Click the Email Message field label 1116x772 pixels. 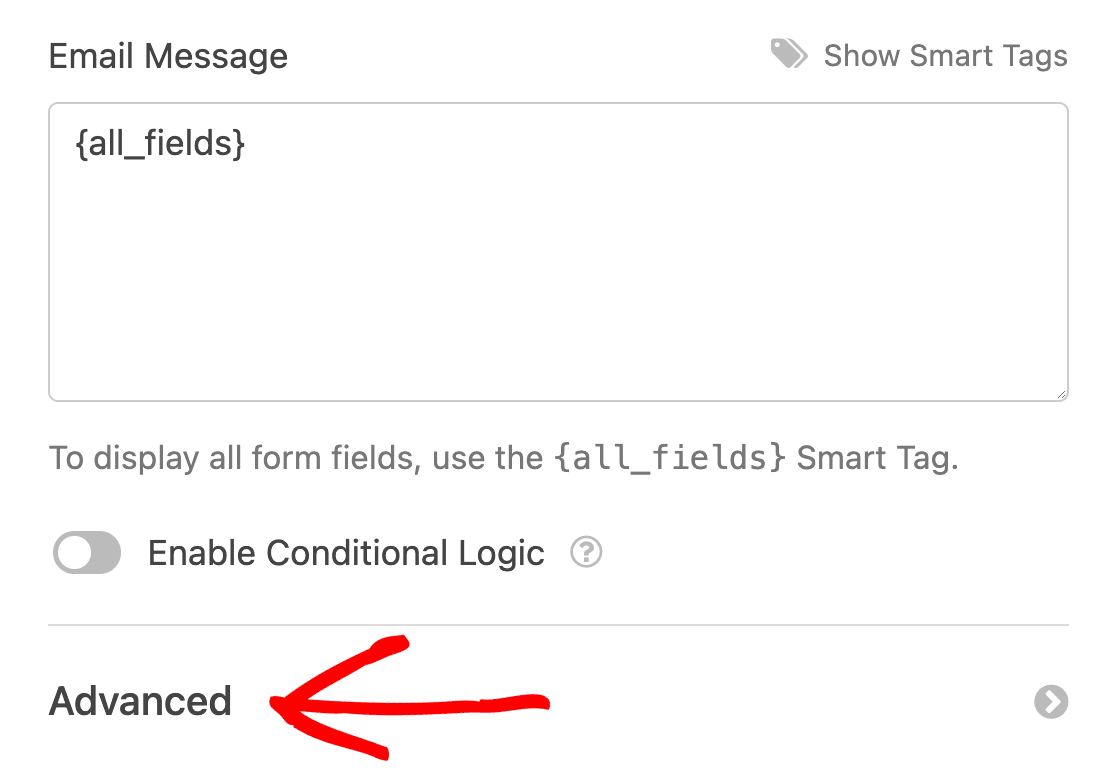168,56
